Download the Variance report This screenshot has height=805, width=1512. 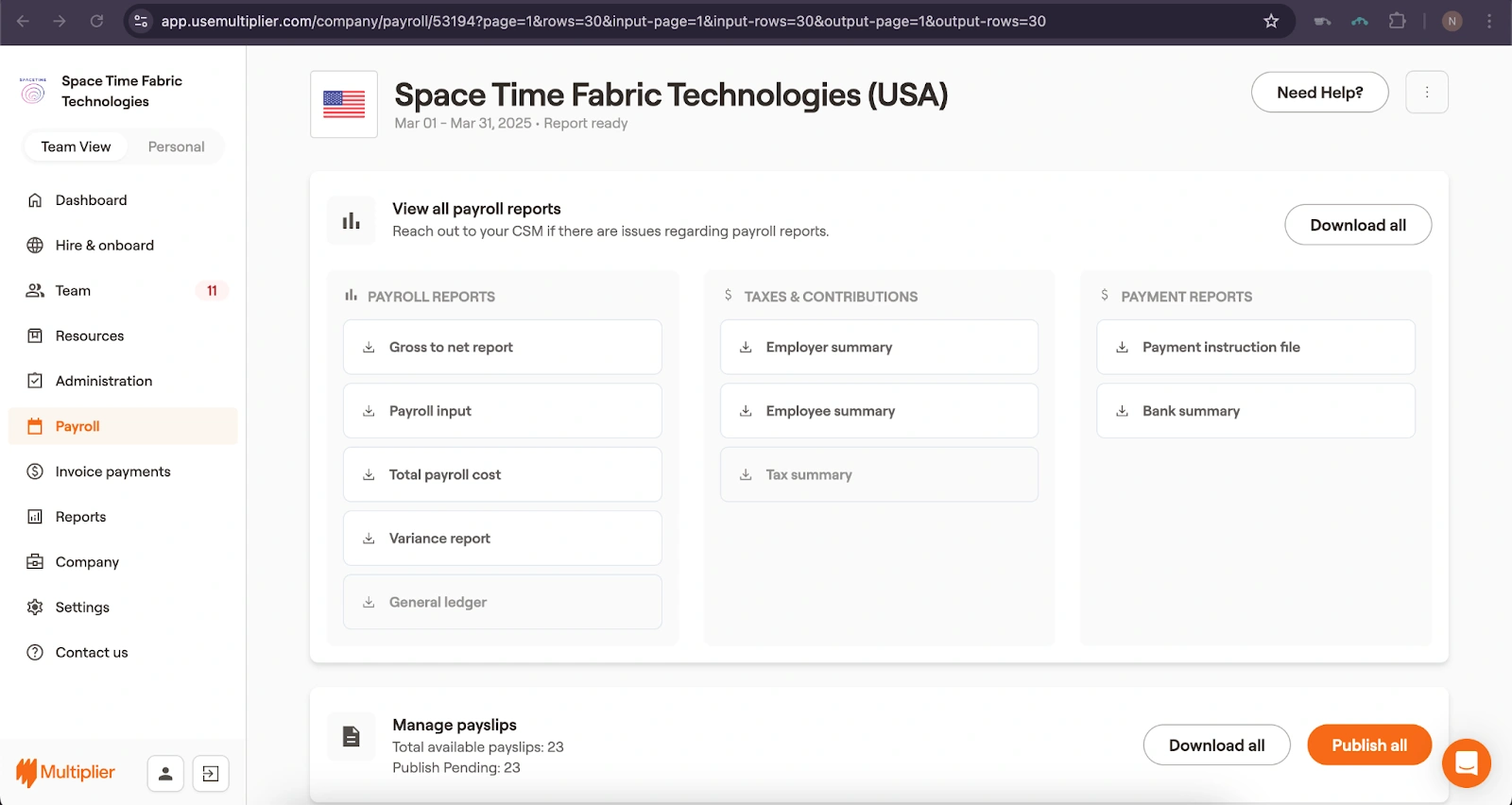point(503,539)
